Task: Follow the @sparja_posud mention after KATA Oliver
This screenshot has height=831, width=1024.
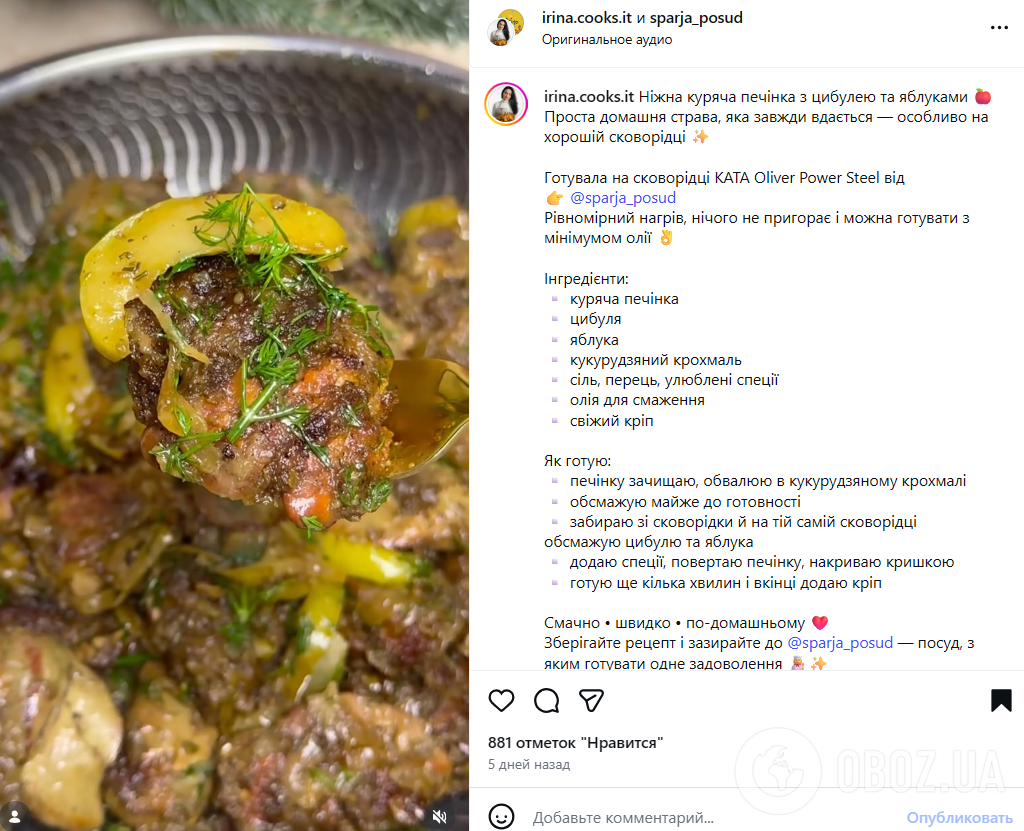Action: point(623,198)
